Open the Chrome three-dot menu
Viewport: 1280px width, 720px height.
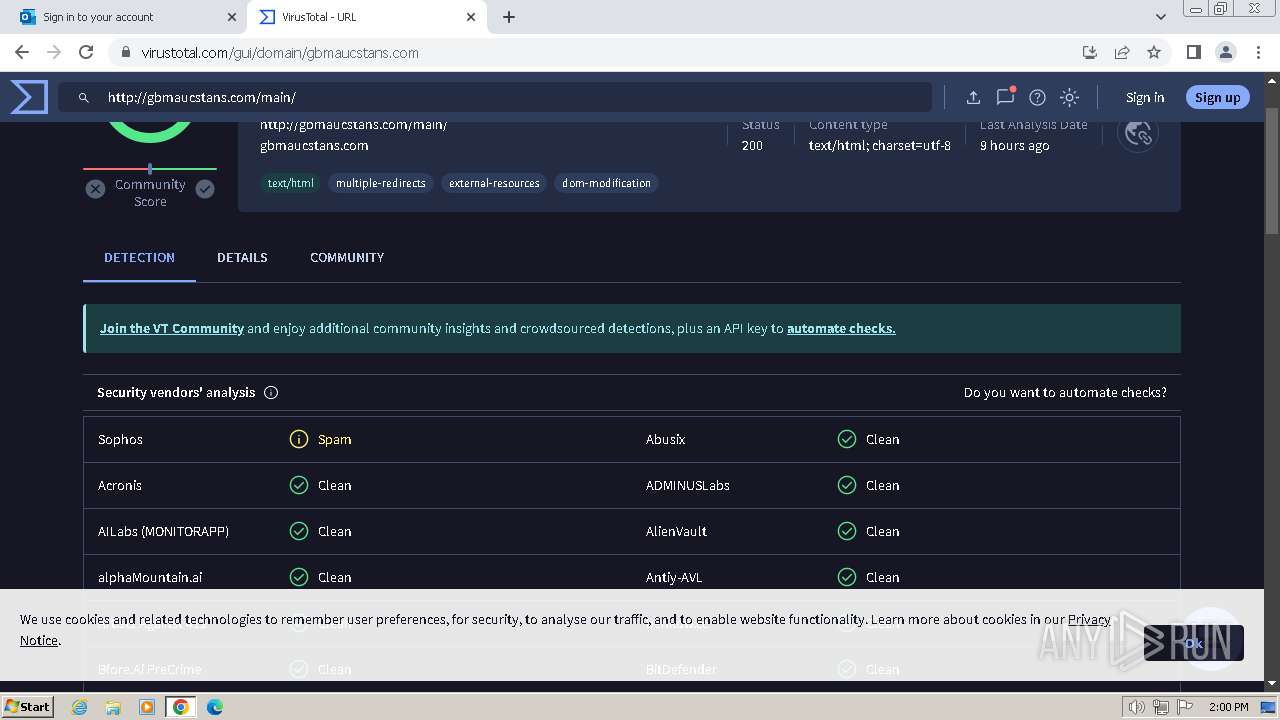tap(1257, 52)
